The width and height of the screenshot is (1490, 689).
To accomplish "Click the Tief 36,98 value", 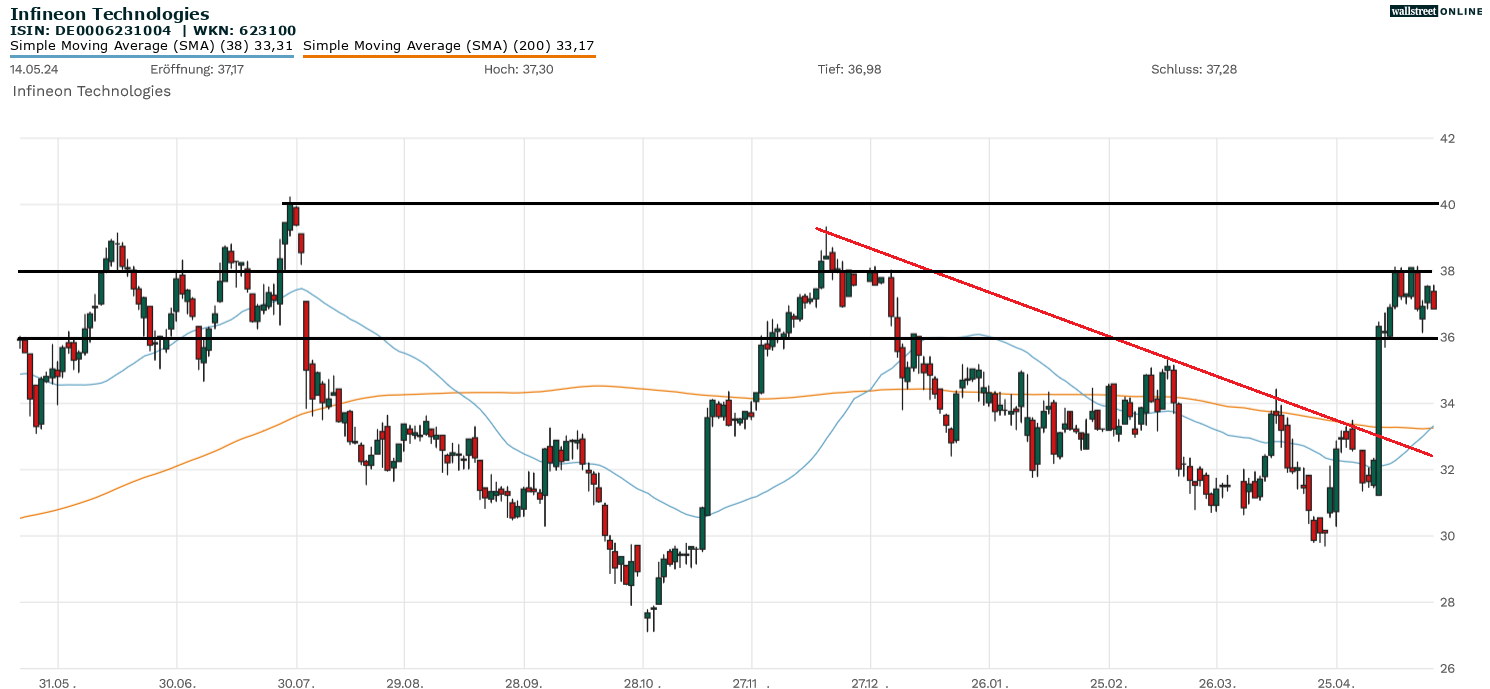I will pos(849,69).
